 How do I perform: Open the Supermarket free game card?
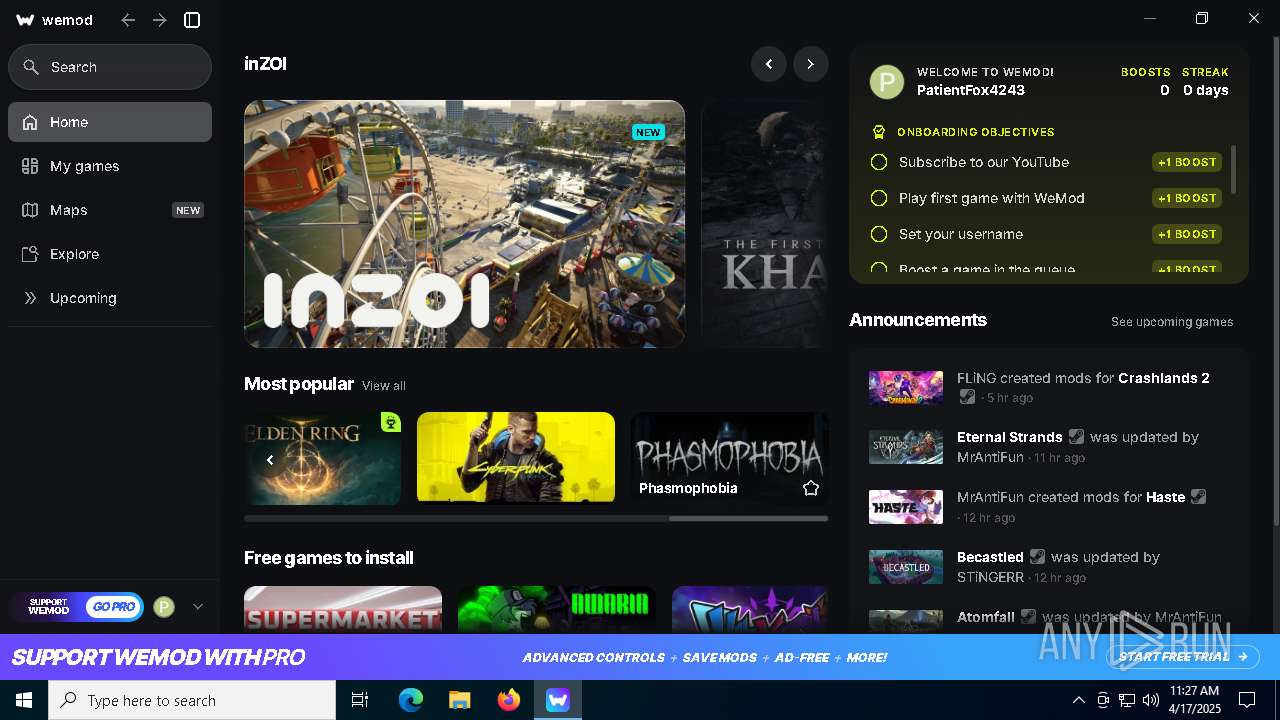pyautogui.click(x=343, y=609)
